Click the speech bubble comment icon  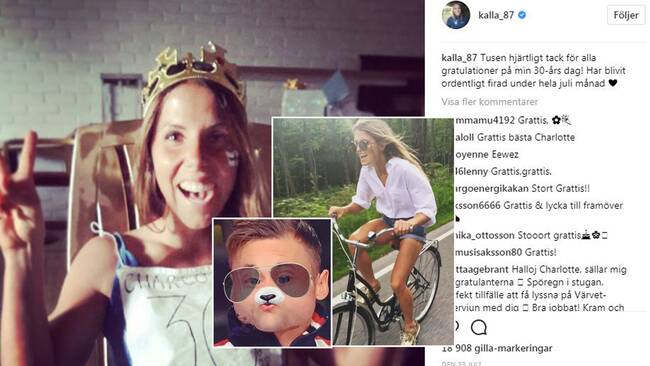(478, 327)
